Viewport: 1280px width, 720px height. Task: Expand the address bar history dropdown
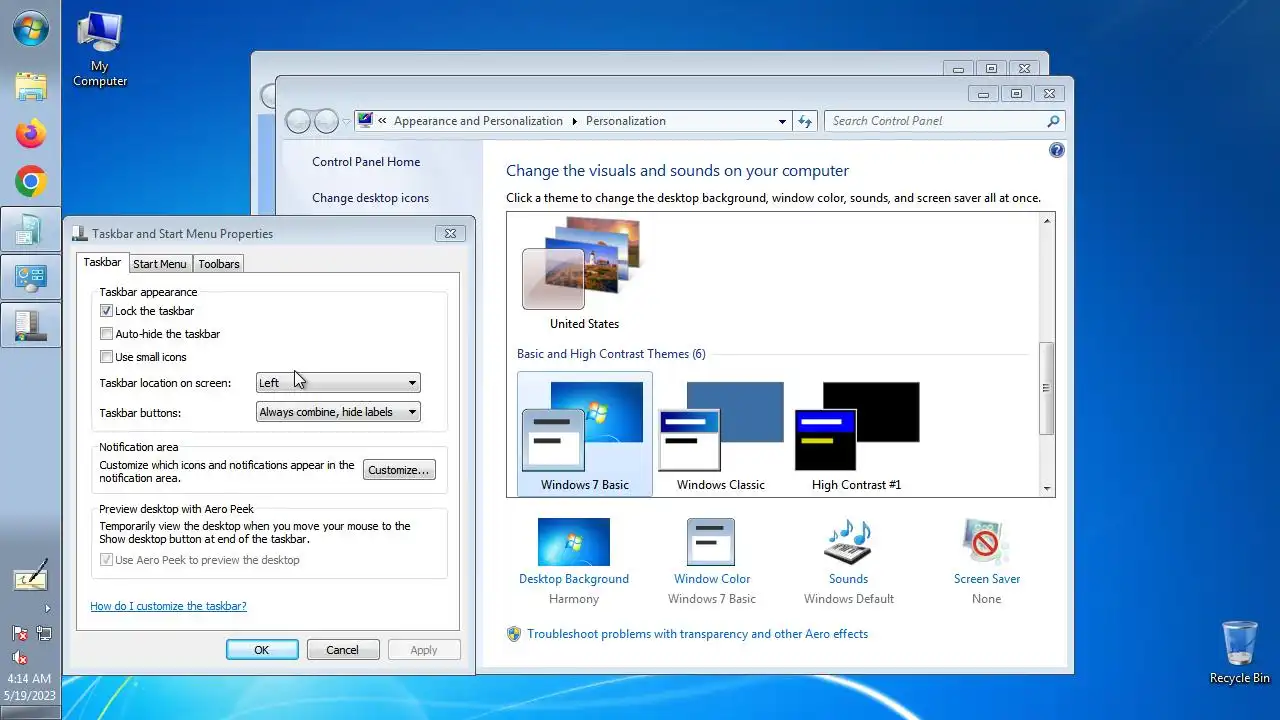782,121
